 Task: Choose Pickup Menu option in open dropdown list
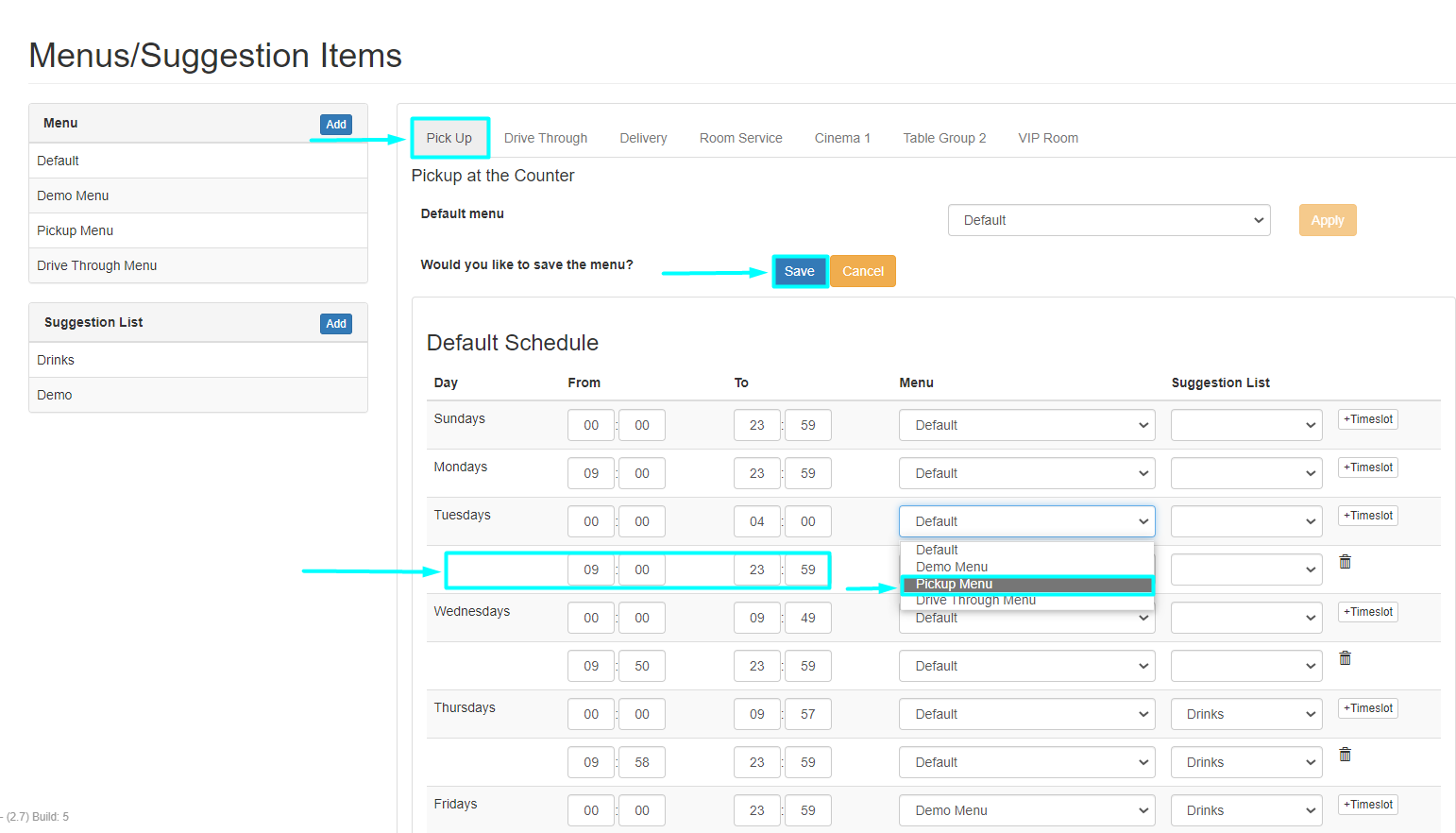coord(1027,585)
